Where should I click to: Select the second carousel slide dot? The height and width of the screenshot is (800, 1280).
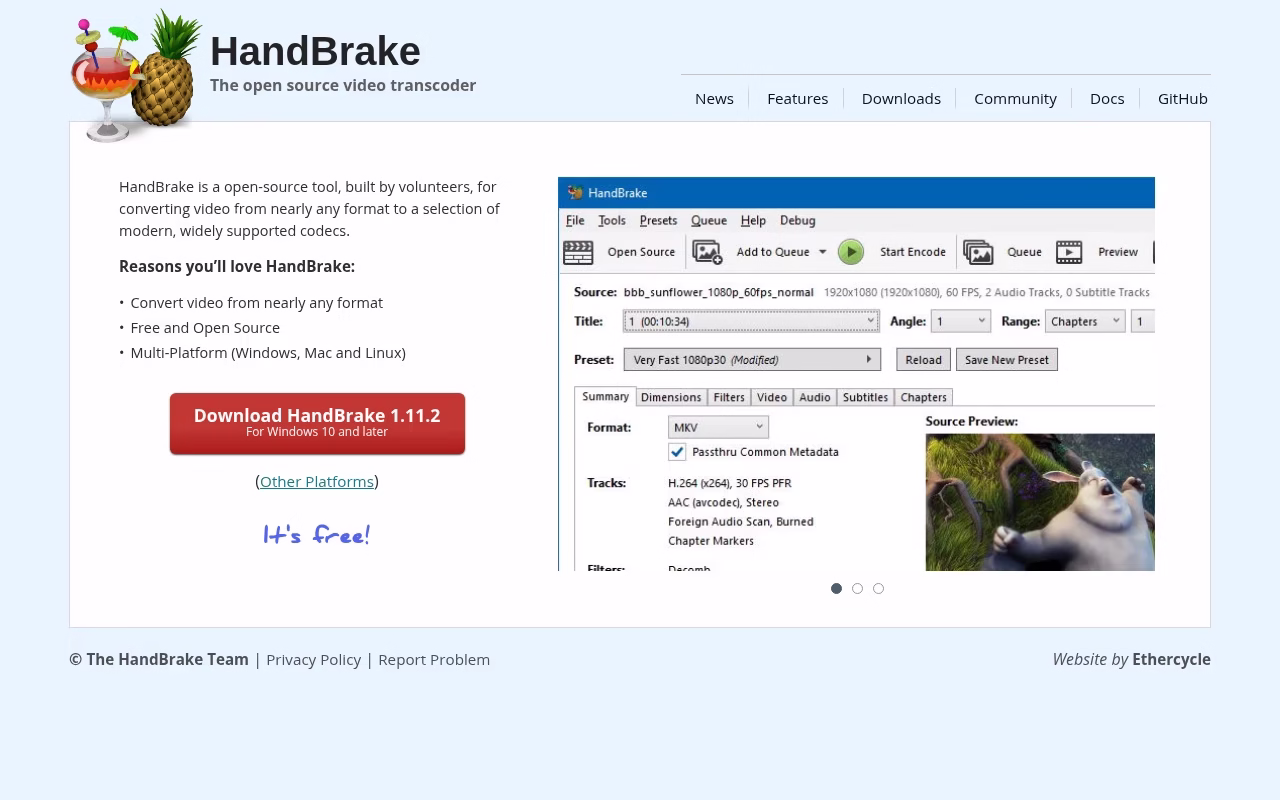857,588
